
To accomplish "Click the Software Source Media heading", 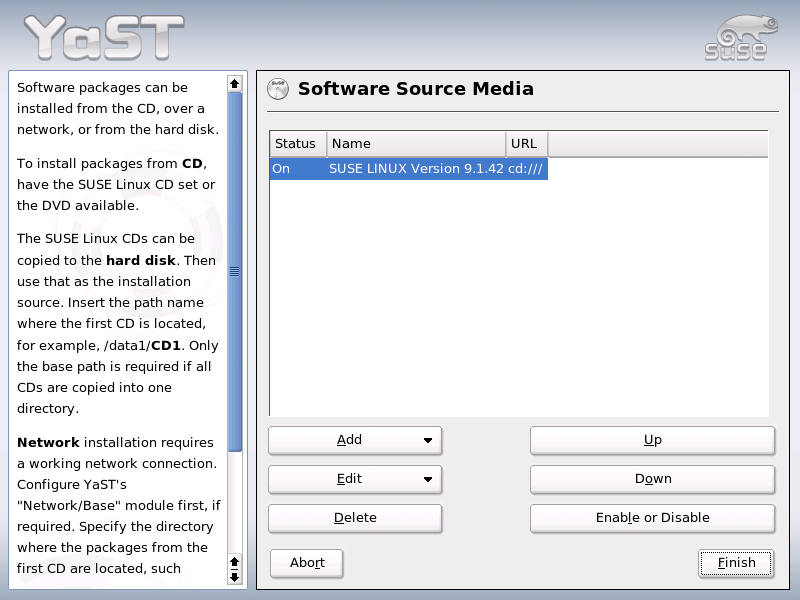I will (x=416, y=89).
